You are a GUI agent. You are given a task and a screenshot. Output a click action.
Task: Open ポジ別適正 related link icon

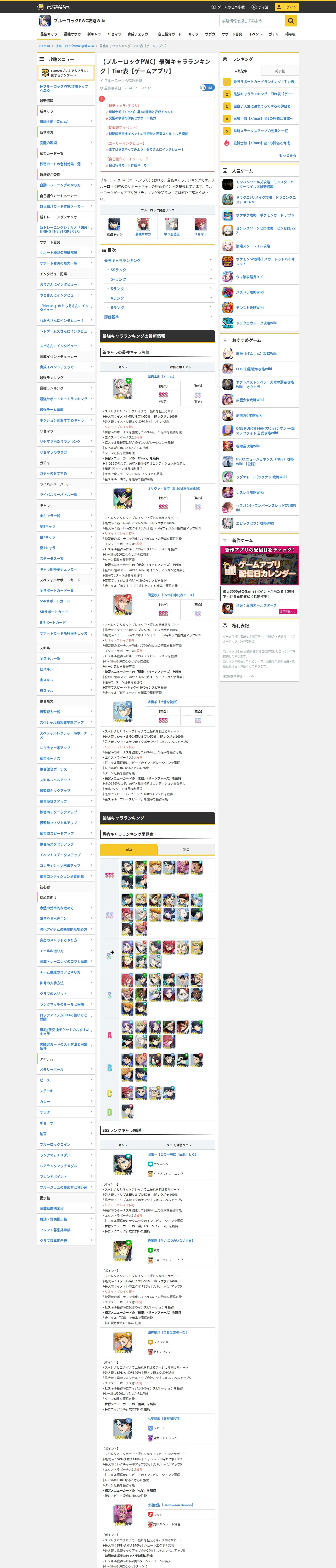point(171,224)
